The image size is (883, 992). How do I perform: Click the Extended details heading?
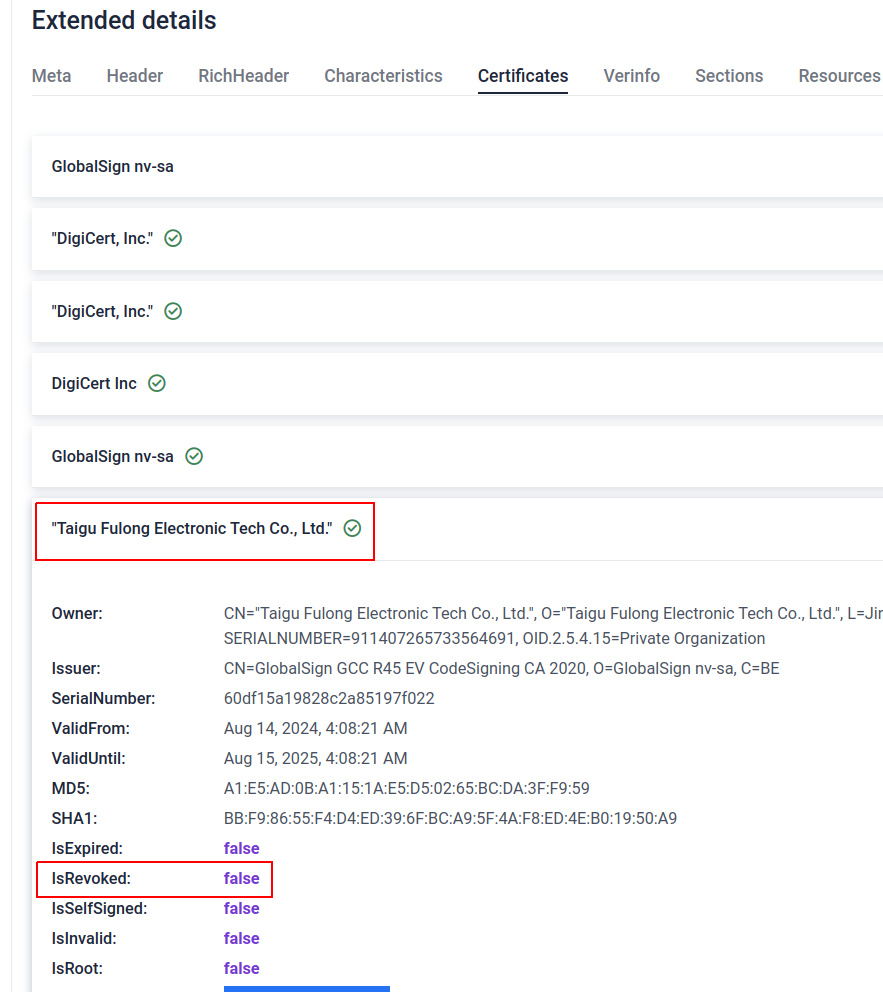(124, 20)
